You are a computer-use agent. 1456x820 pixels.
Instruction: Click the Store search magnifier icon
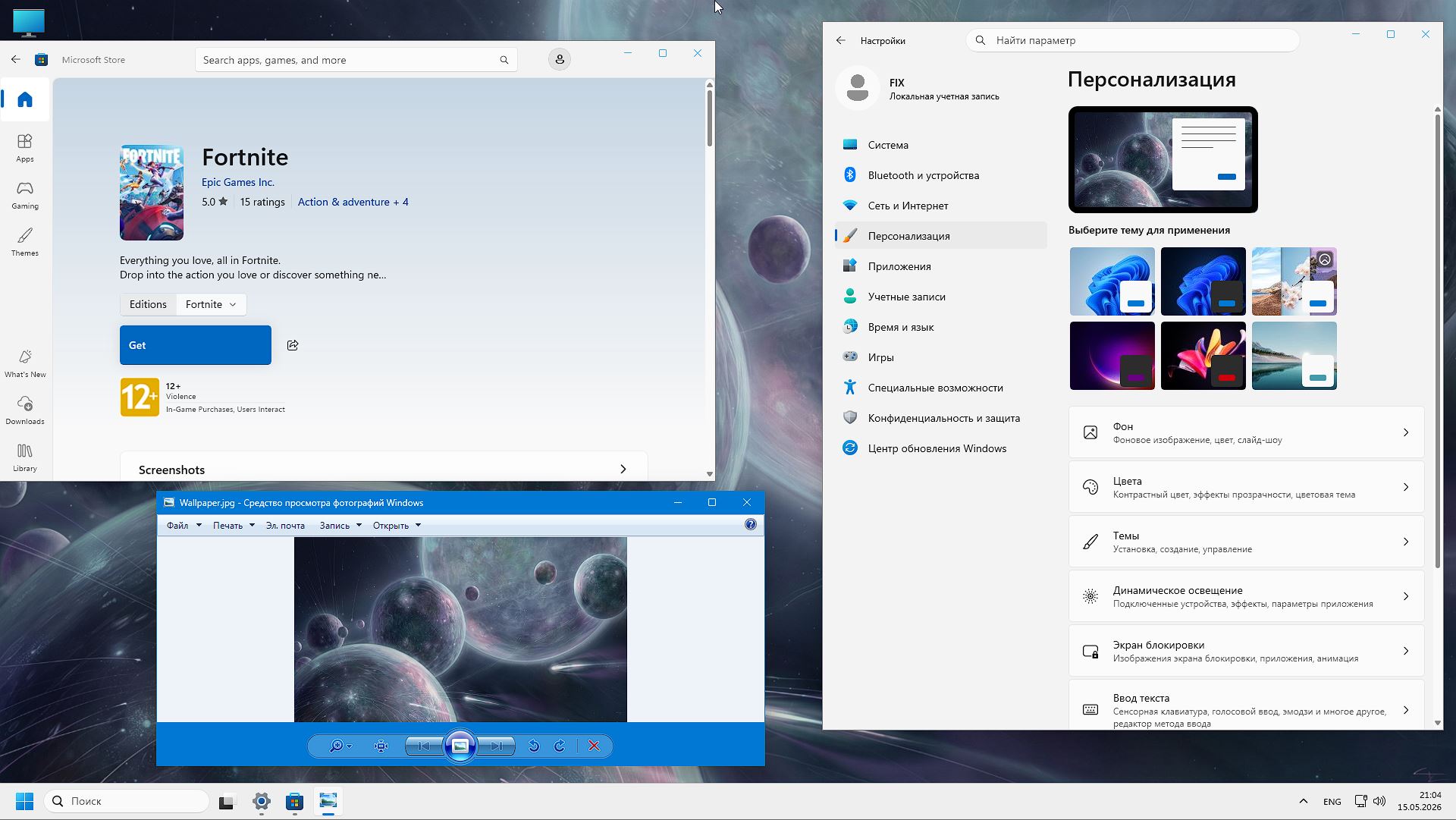coord(504,60)
